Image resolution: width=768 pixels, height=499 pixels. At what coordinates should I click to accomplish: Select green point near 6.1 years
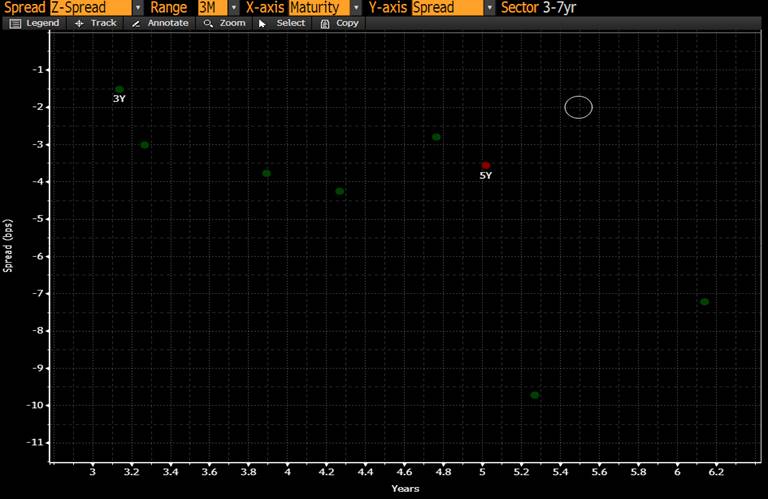704,302
